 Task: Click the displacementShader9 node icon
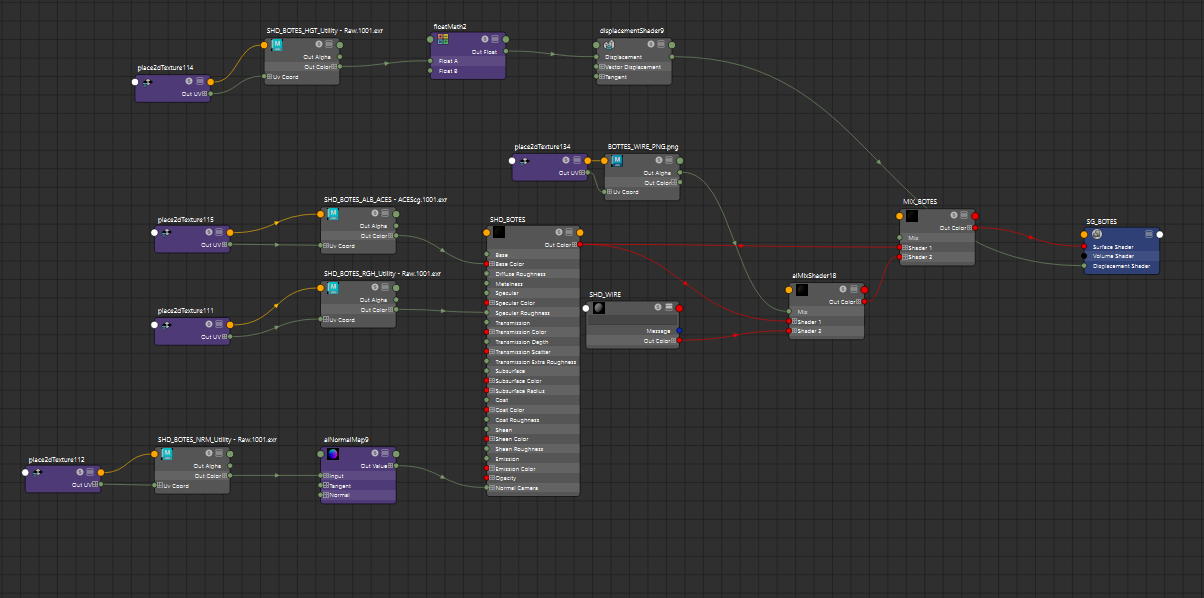coord(609,44)
